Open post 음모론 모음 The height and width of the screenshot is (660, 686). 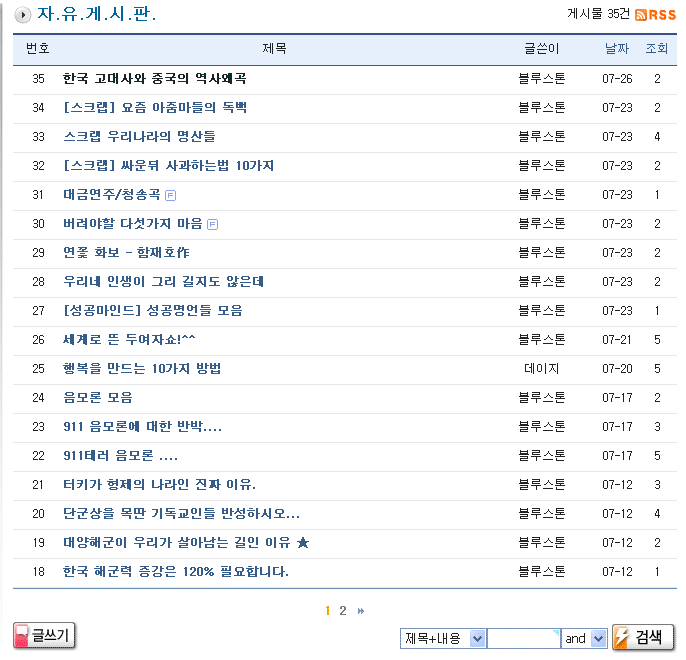pos(98,398)
